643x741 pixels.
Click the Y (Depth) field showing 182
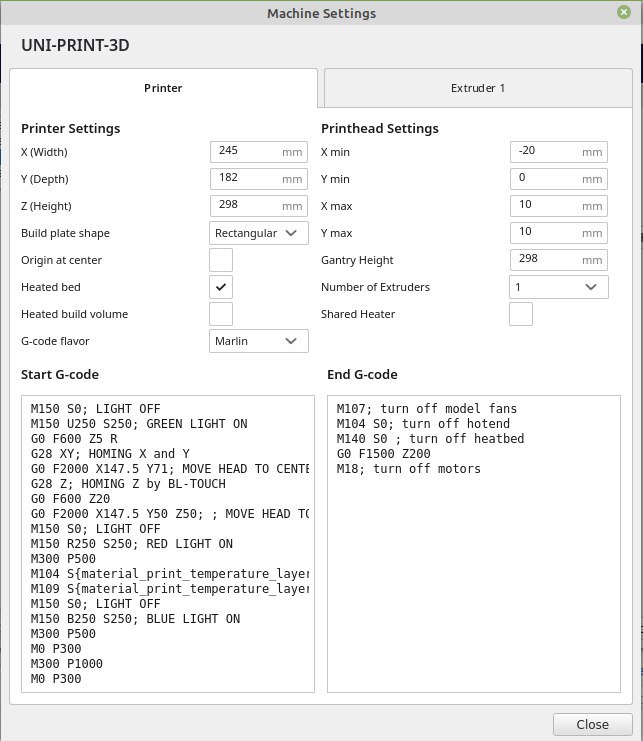tap(259, 179)
